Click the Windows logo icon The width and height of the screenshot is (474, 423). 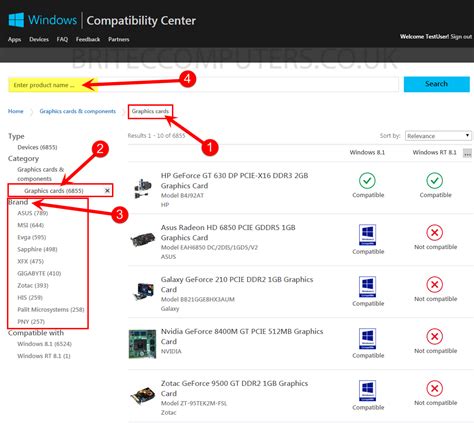tap(16, 20)
